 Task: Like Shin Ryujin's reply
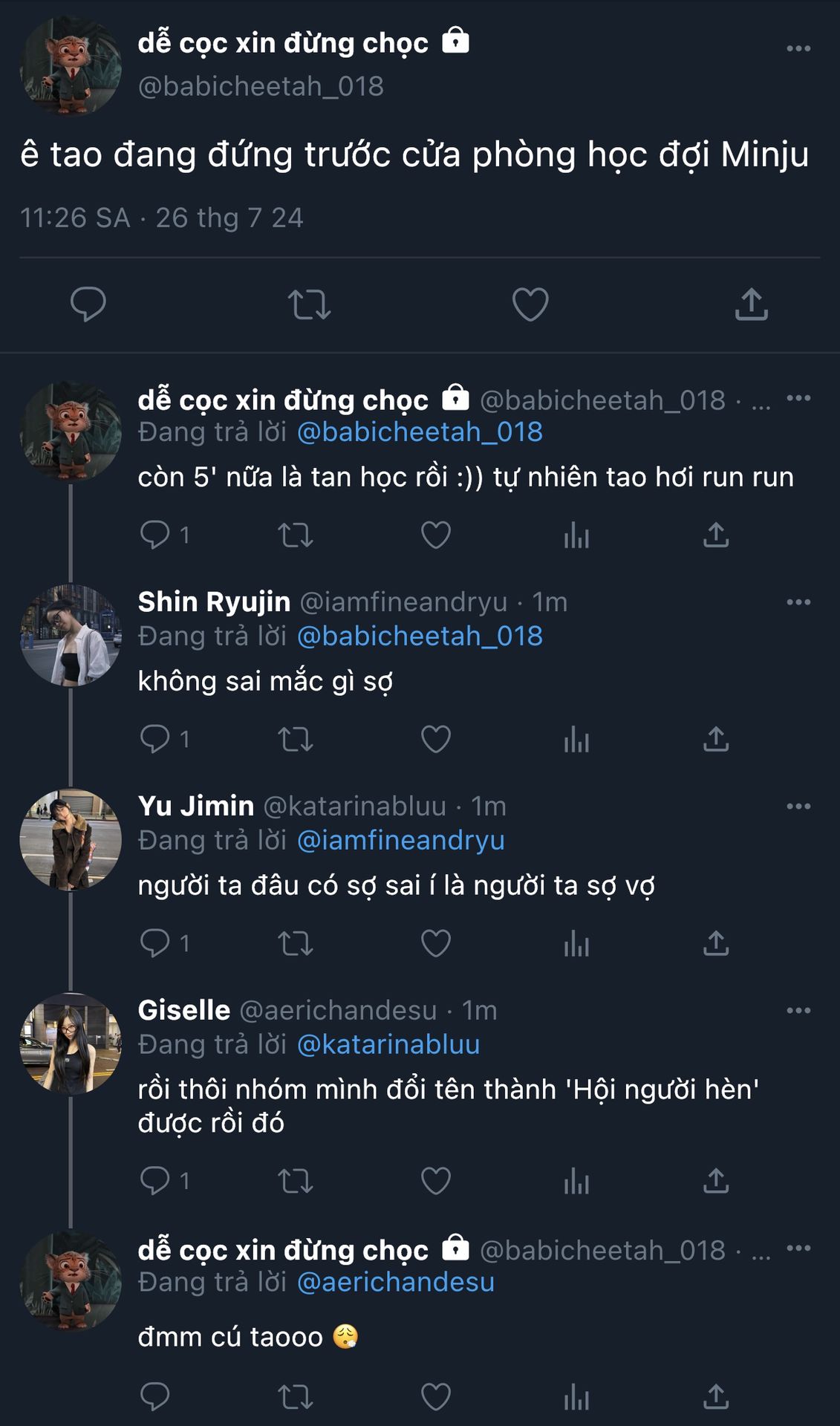click(436, 740)
